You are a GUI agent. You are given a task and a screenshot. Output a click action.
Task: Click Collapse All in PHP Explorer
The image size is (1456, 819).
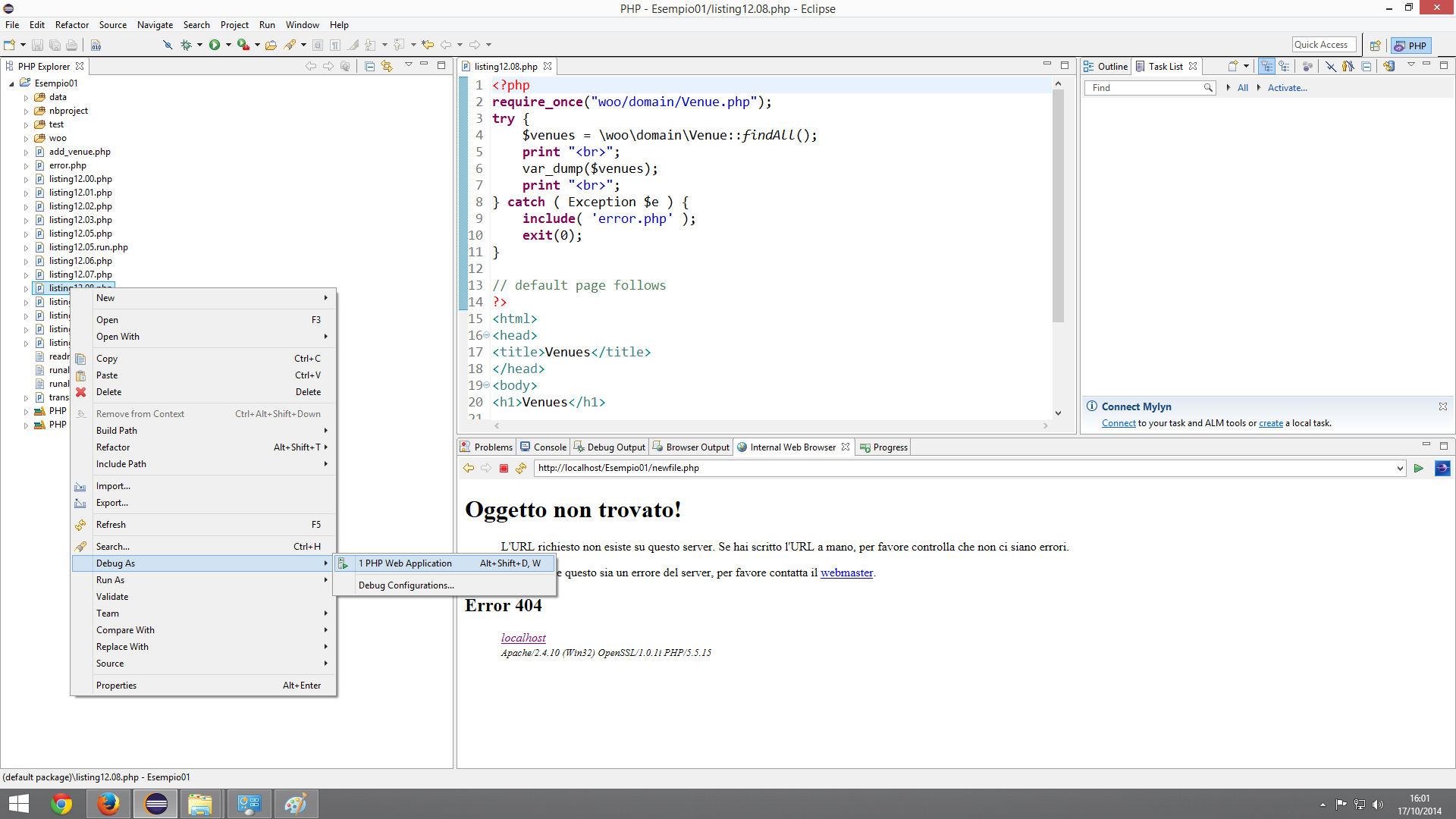tap(369, 67)
